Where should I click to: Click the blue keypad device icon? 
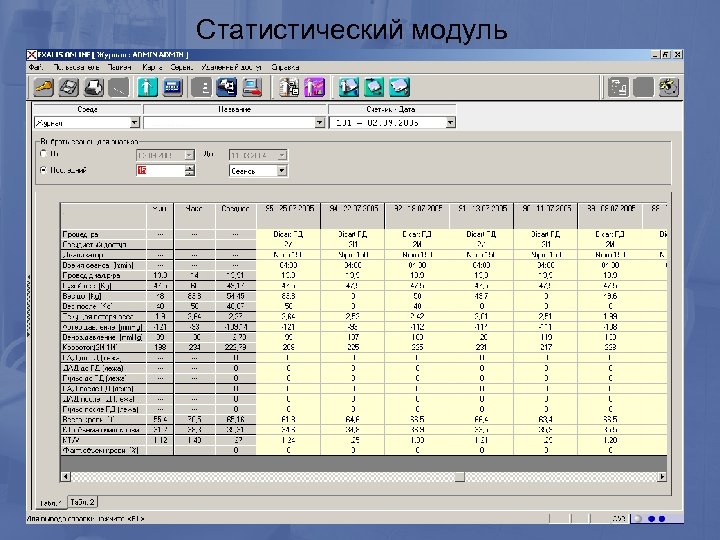[172, 87]
